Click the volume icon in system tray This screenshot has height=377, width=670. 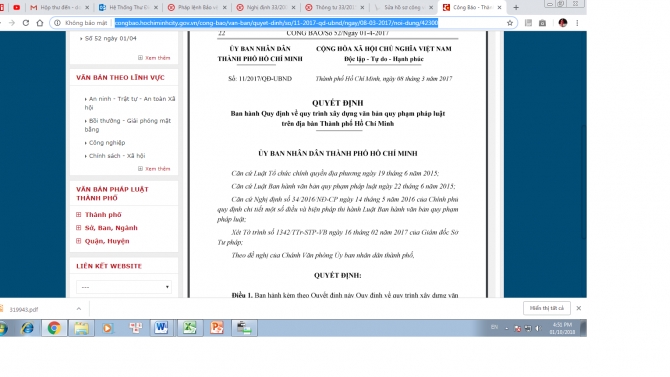pyautogui.click(x=538, y=328)
